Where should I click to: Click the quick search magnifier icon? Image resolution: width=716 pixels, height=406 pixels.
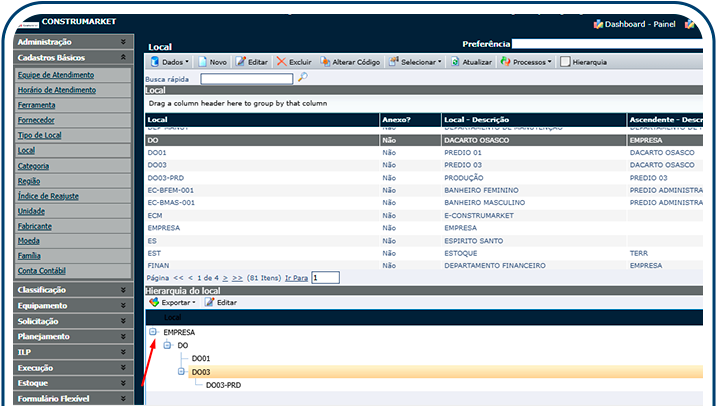(303, 77)
